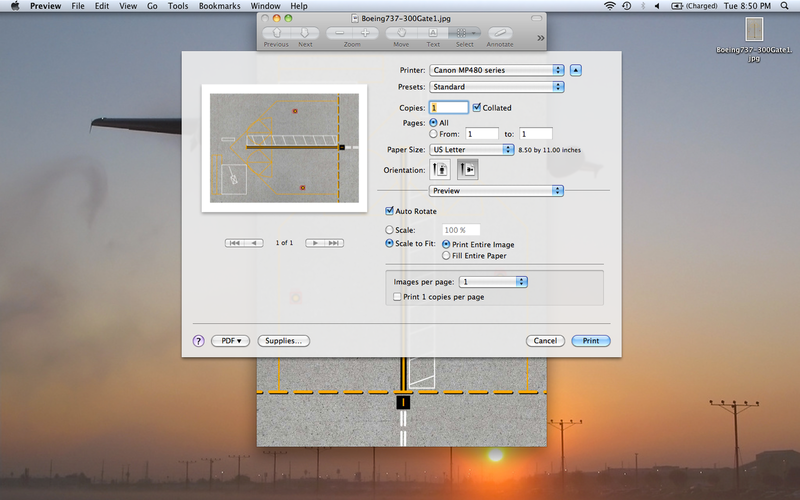Click into the Copies input field
800x500 pixels.
pyautogui.click(x=449, y=107)
